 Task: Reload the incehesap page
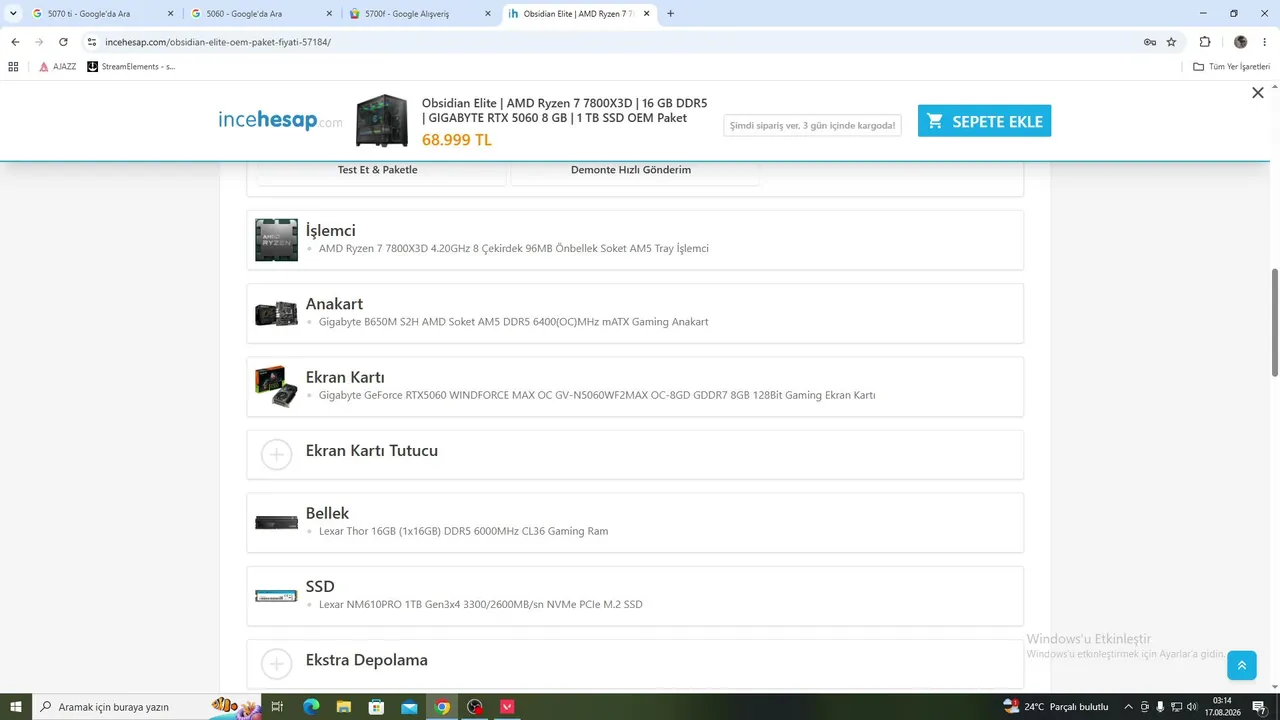(x=63, y=42)
